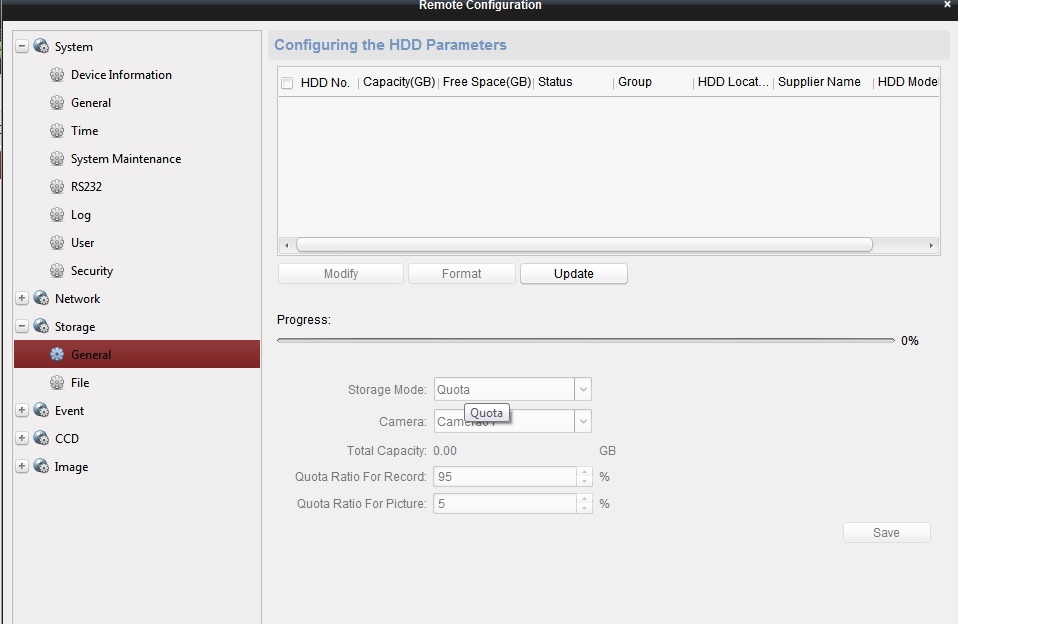
Task: Click the User settings gear icon
Action: pos(57,243)
